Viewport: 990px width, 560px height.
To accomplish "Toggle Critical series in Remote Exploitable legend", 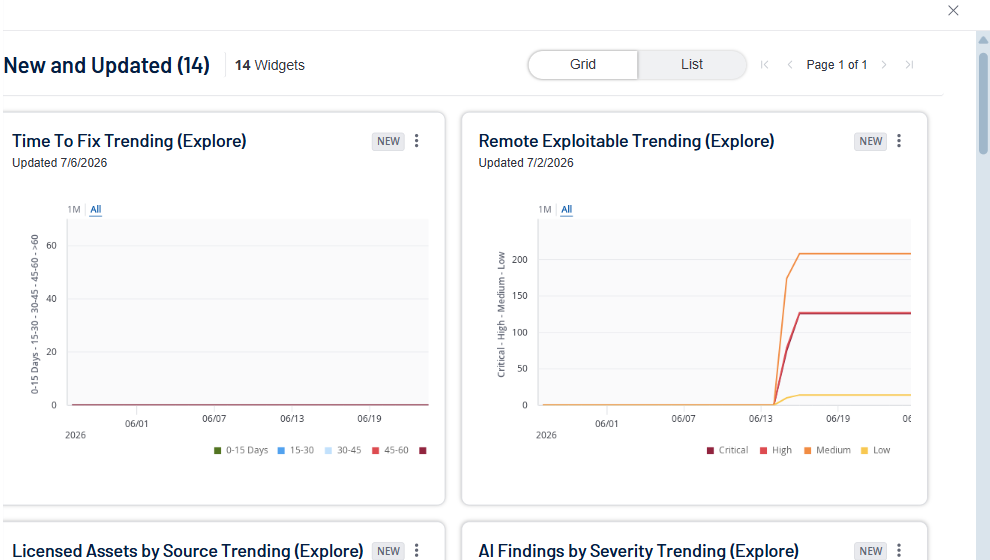I will pyautogui.click(x=727, y=450).
